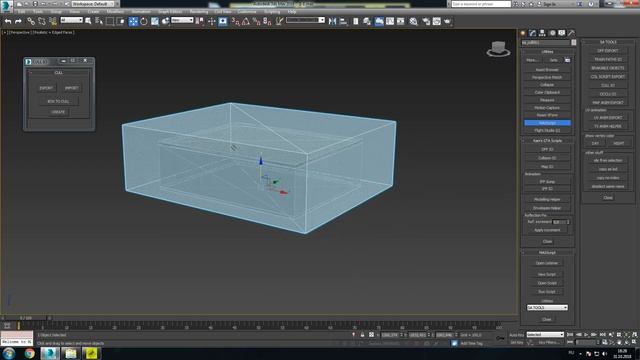Screen dimensions: 640x360
Task: Click the Redo arrow in the main toolbar
Action: pos(18,21)
